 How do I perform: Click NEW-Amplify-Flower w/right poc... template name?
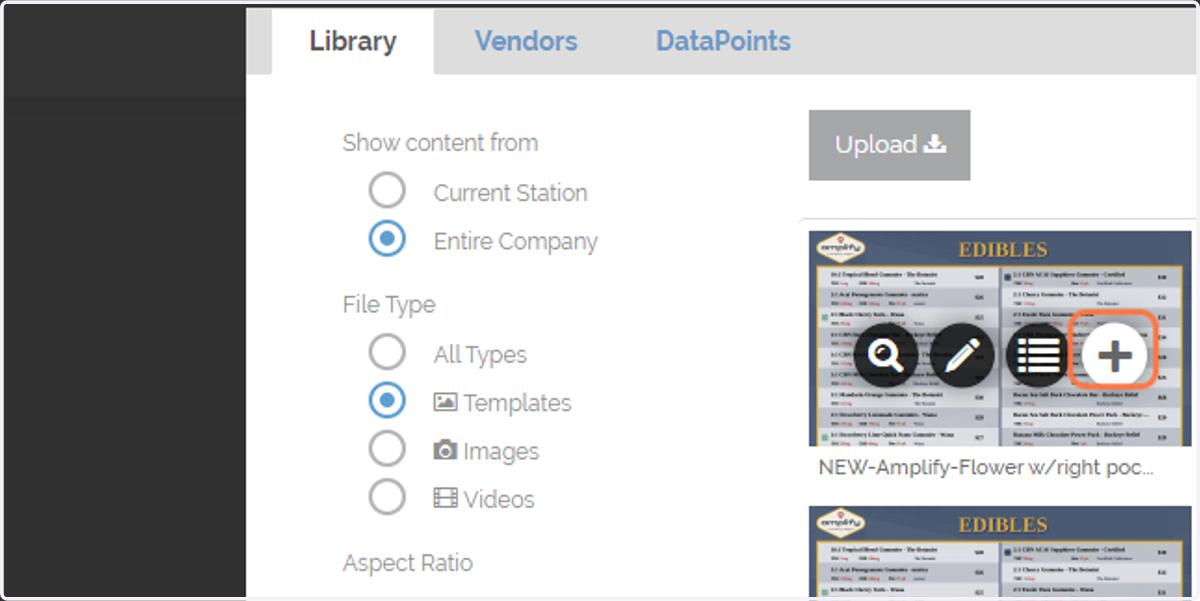coord(986,467)
